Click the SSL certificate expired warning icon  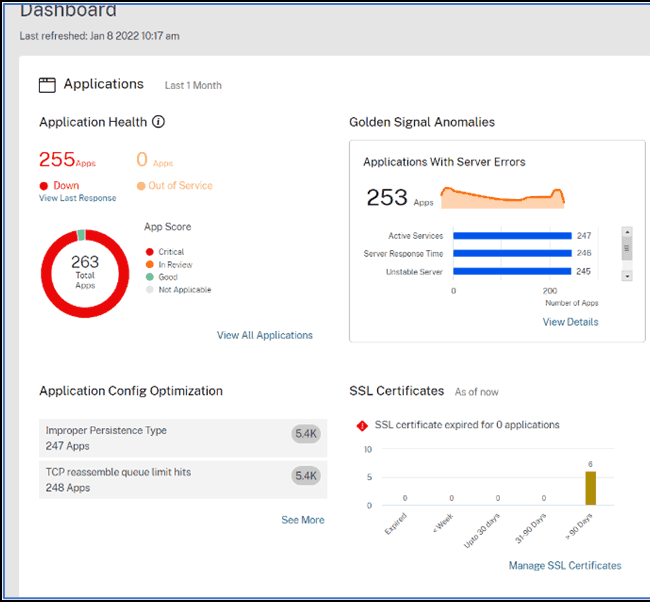362,425
